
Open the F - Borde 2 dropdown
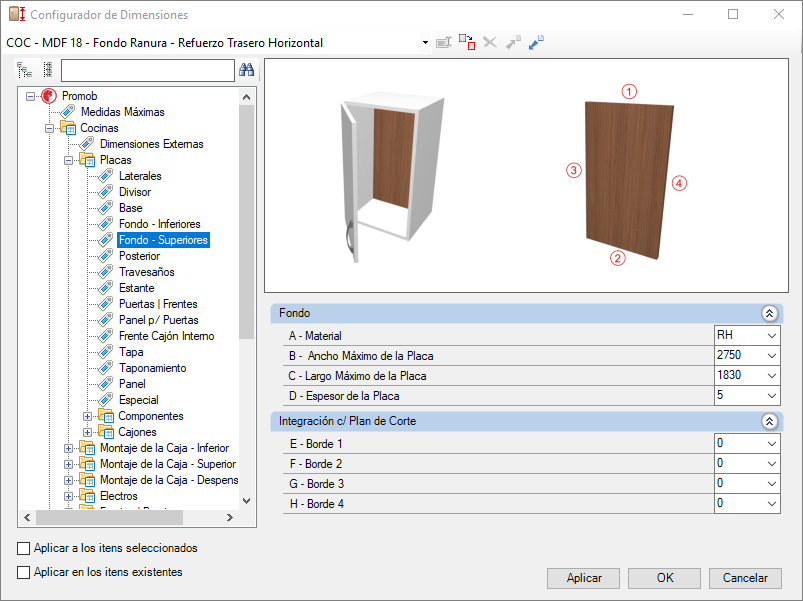click(x=772, y=464)
